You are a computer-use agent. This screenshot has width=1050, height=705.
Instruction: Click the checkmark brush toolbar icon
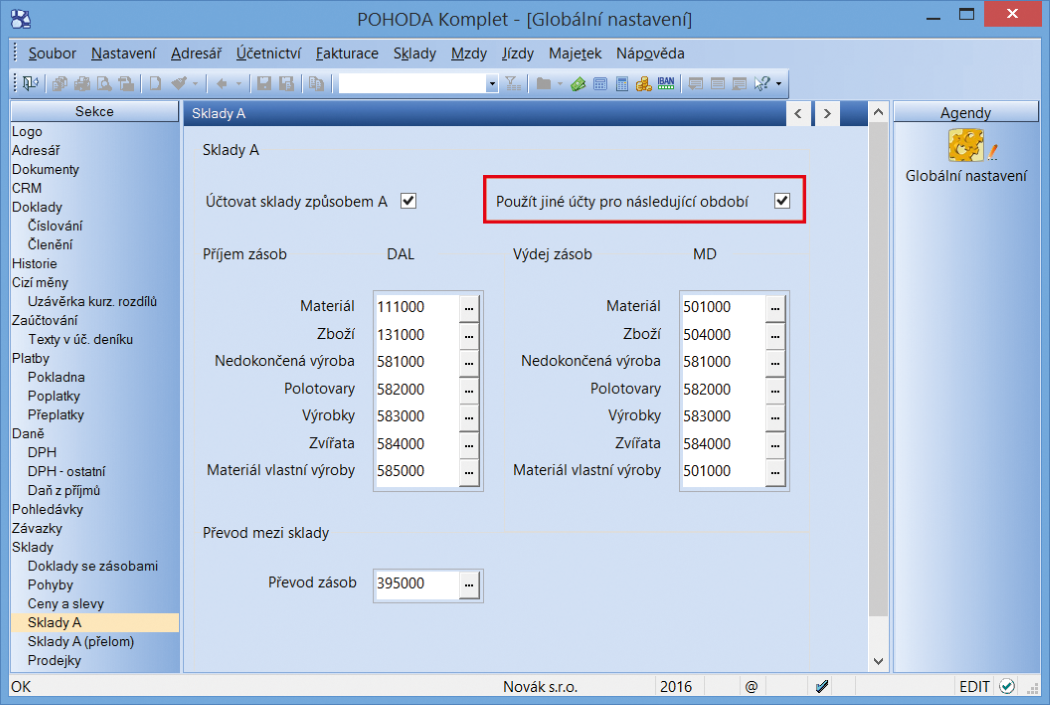(179, 84)
